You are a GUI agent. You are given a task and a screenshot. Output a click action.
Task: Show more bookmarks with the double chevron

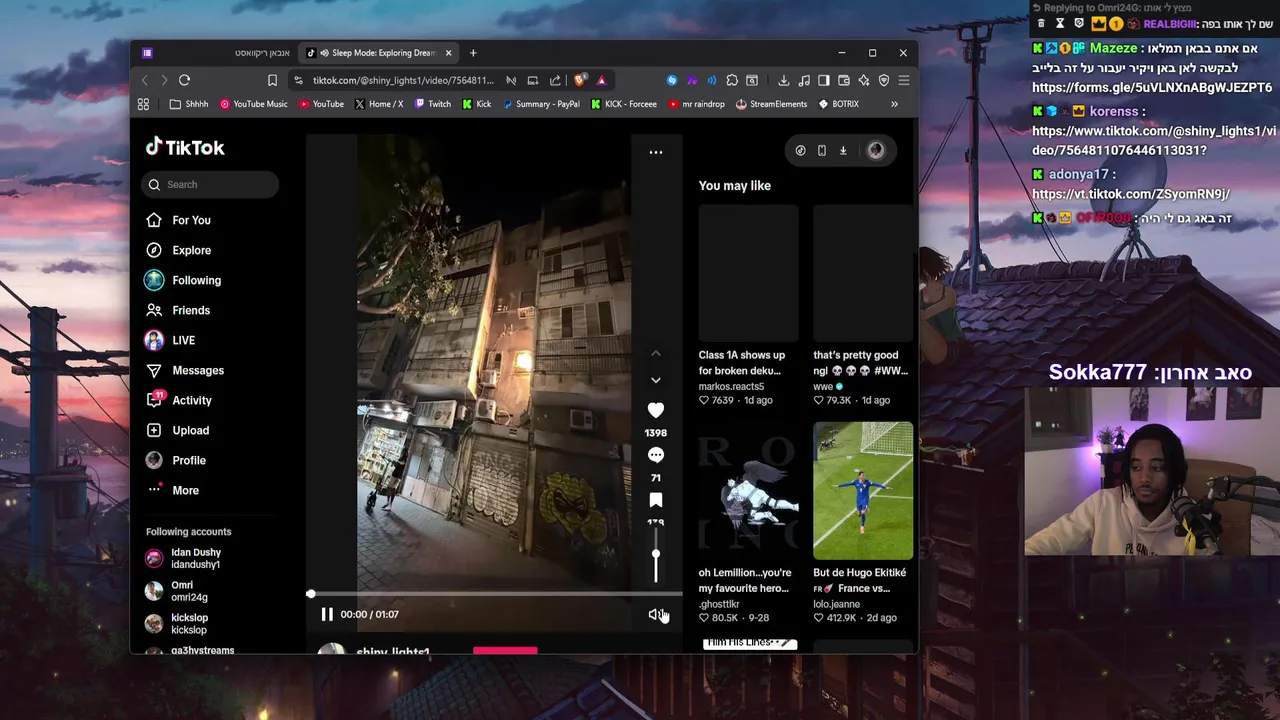pos(894,104)
